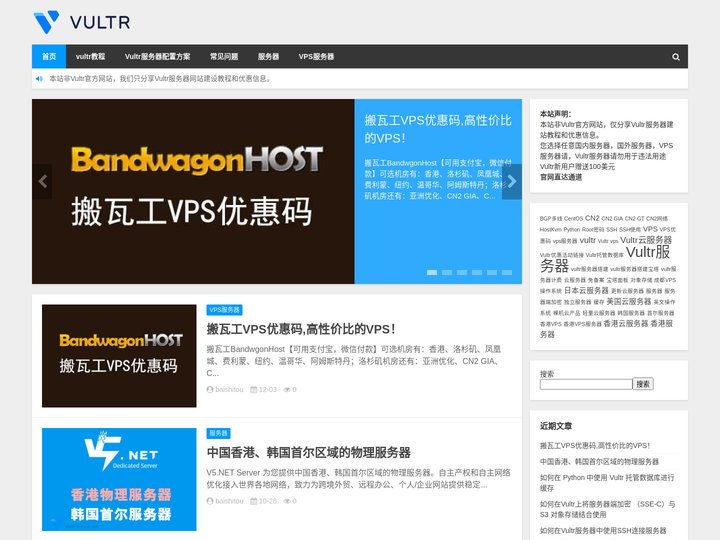Focus the sidebar search input field
Screen dimensions: 720x540
586,384
